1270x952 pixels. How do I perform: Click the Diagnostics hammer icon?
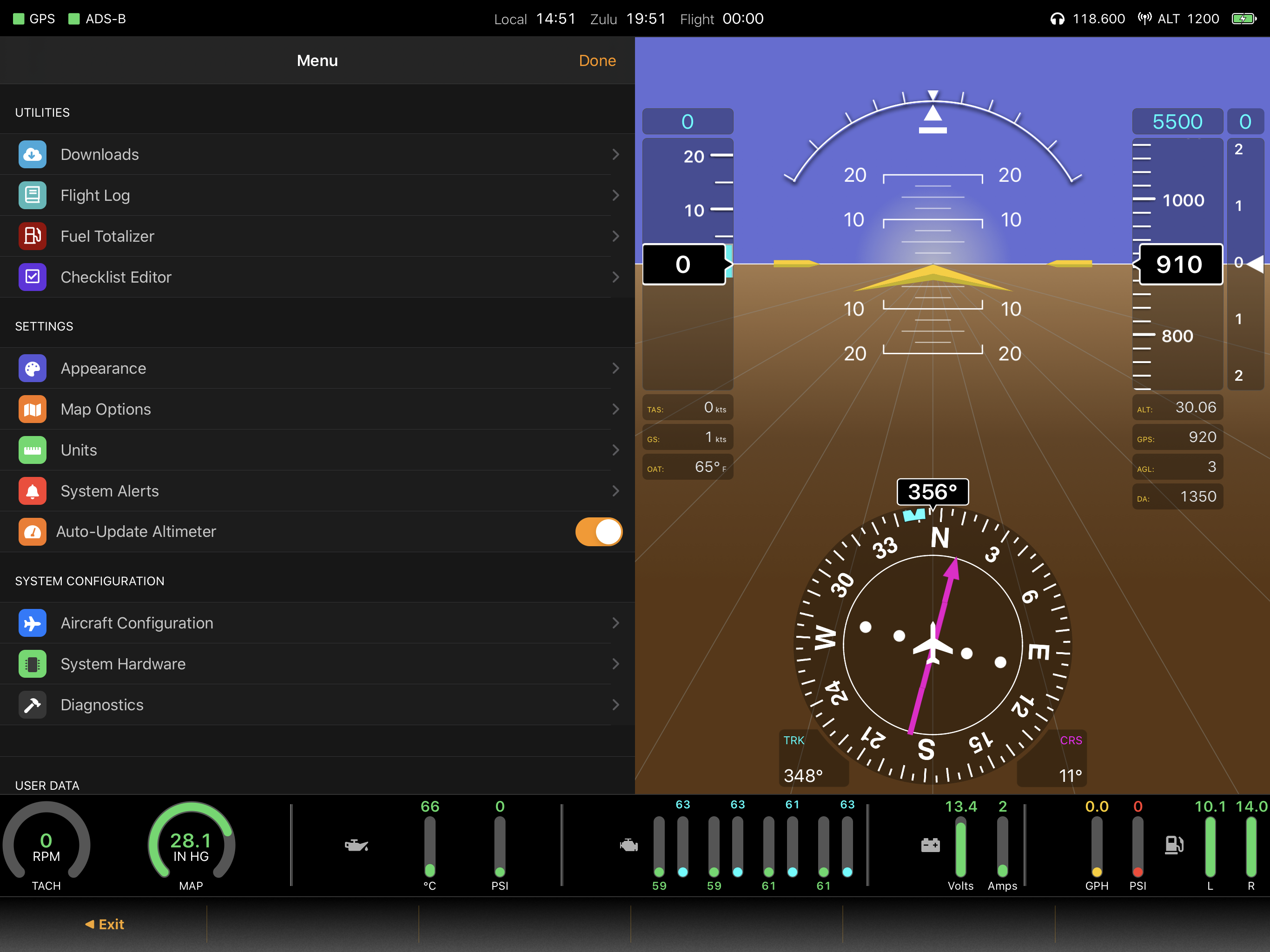point(33,705)
